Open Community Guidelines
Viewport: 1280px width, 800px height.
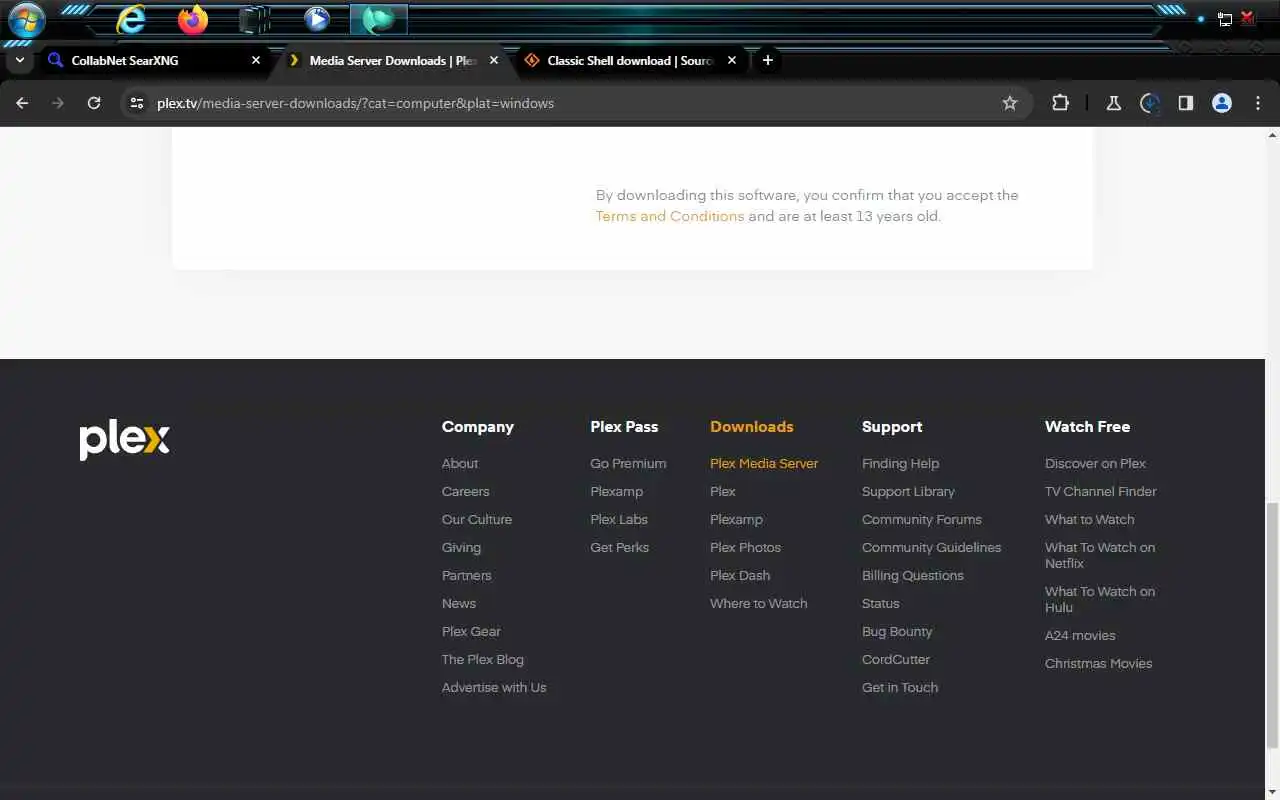click(x=931, y=547)
